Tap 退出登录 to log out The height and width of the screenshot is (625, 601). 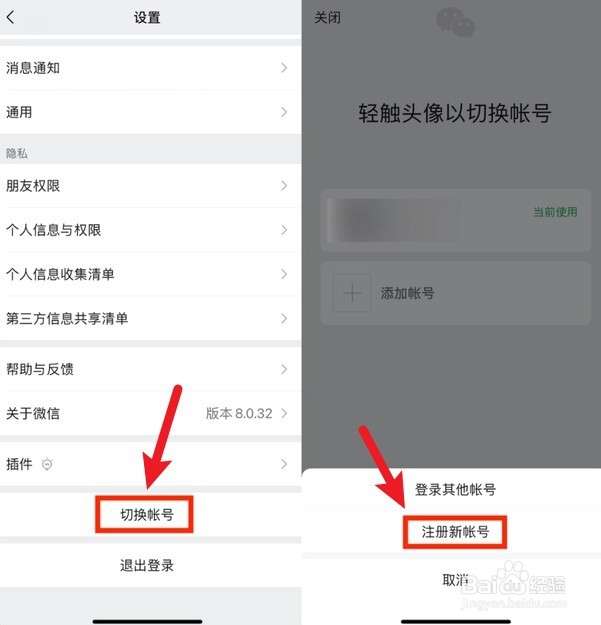pos(147,565)
